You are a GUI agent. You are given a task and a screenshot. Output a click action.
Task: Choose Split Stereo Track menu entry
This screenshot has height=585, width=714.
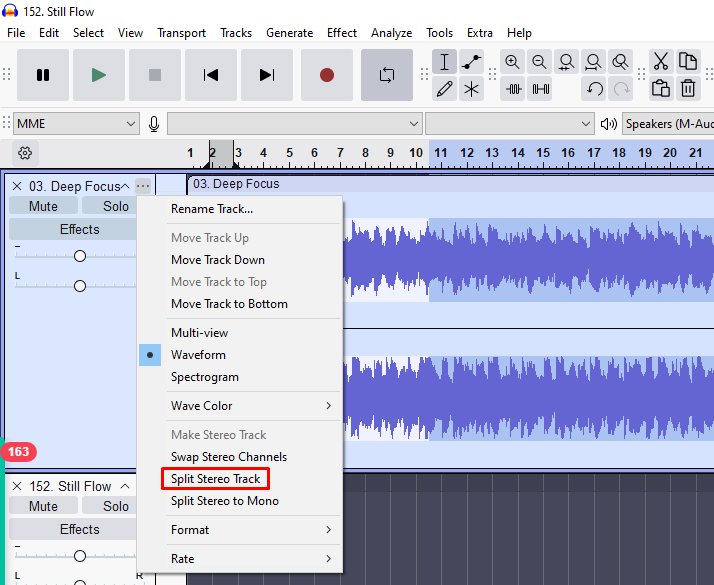[x=240, y=479]
